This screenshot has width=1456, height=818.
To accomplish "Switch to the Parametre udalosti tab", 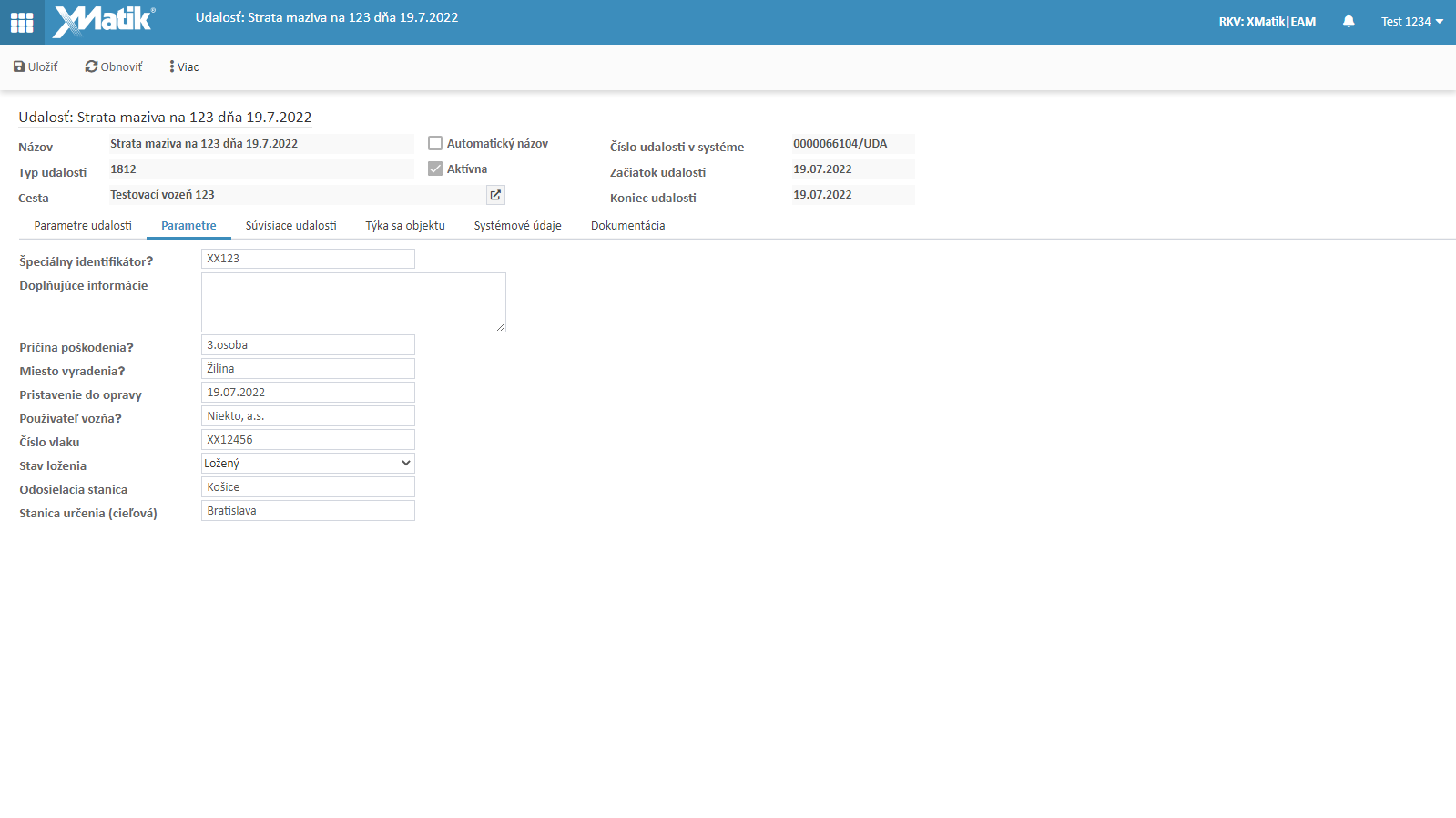I will [x=83, y=226].
